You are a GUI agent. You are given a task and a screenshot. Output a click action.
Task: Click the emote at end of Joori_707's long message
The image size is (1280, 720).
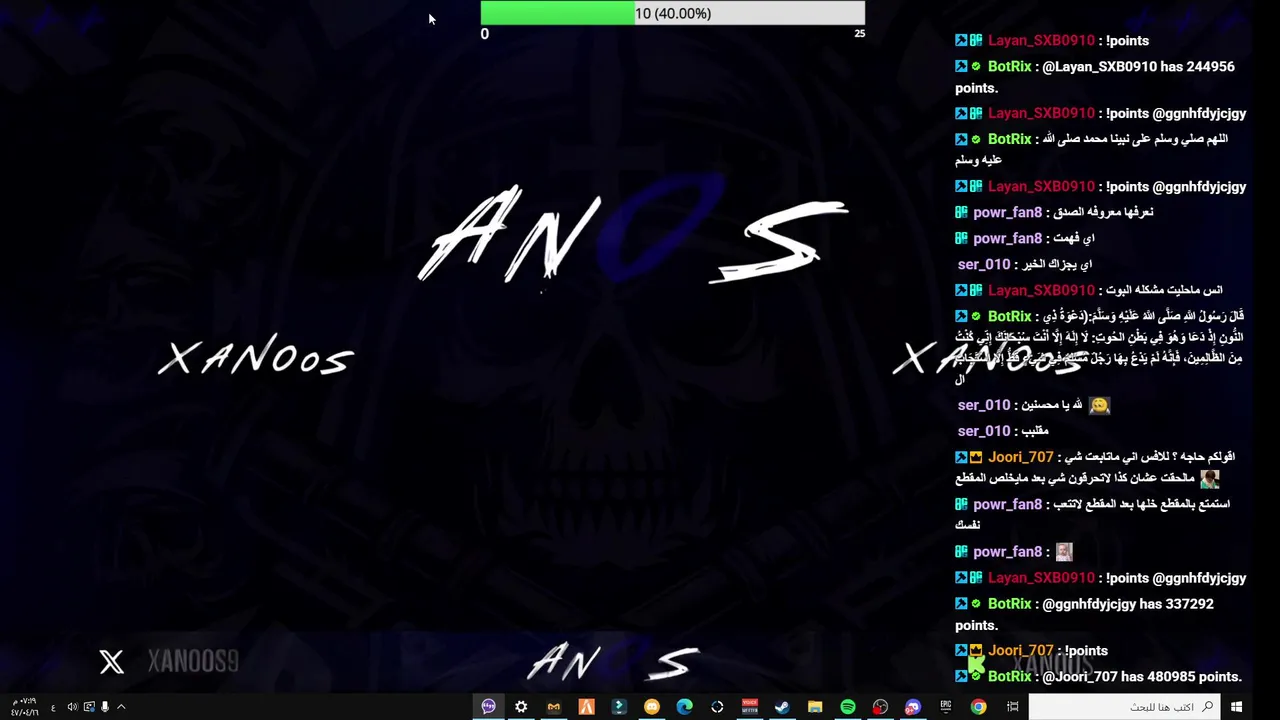pos(1210,479)
